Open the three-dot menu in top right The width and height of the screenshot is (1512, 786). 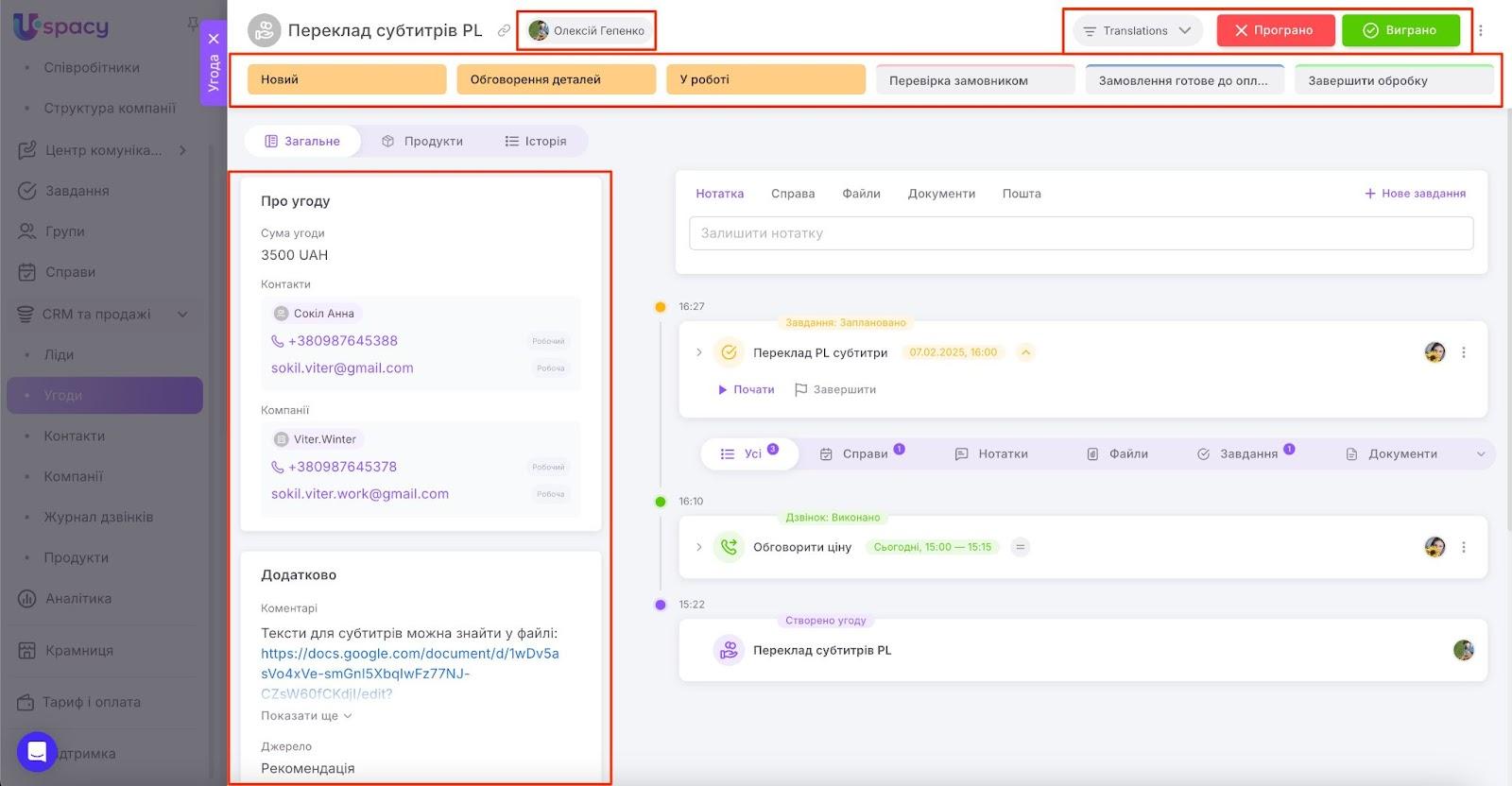[1481, 30]
